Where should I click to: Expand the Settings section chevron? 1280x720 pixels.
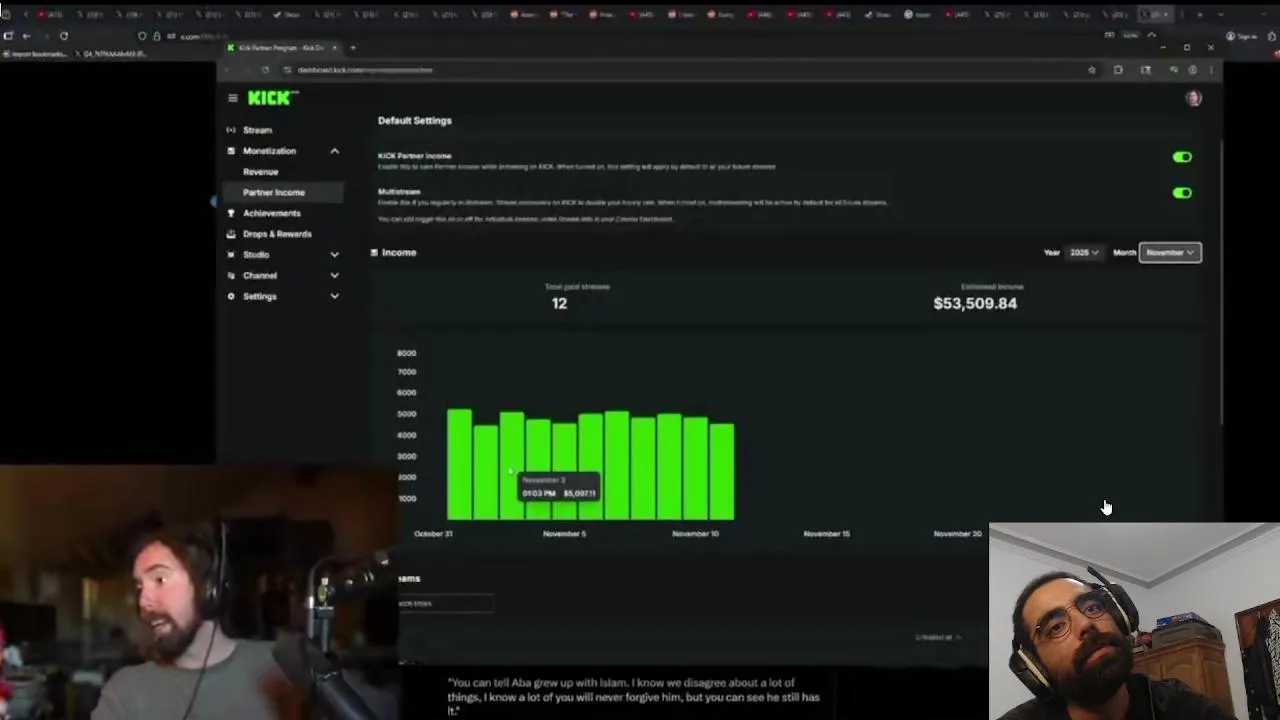334,296
